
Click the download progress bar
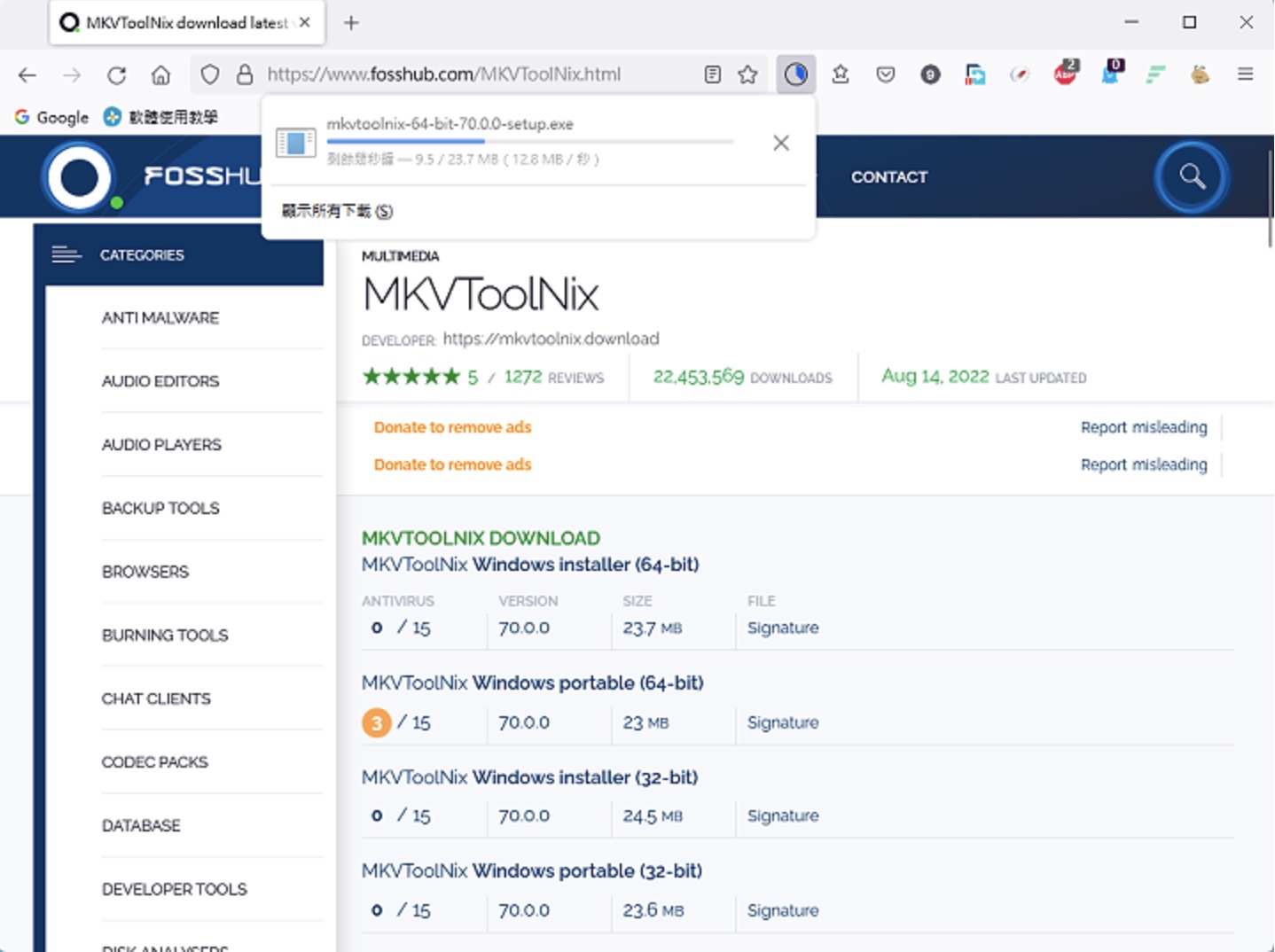click(530, 141)
